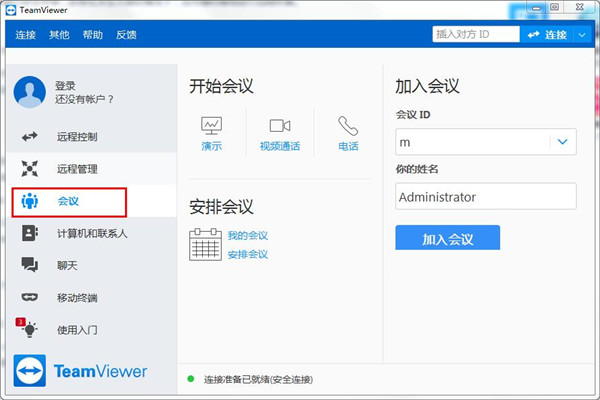Image resolution: width=600 pixels, height=400 pixels.
Task: Click the TeamViewer title bar logo icon
Action: (x=11, y=10)
